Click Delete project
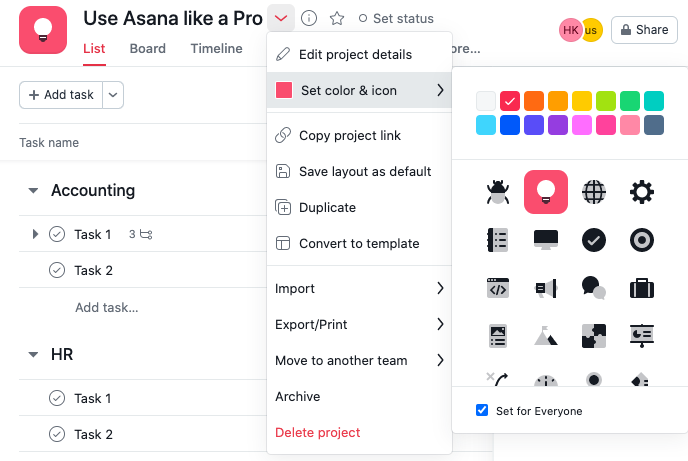This screenshot has height=461, width=688. (x=317, y=432)
